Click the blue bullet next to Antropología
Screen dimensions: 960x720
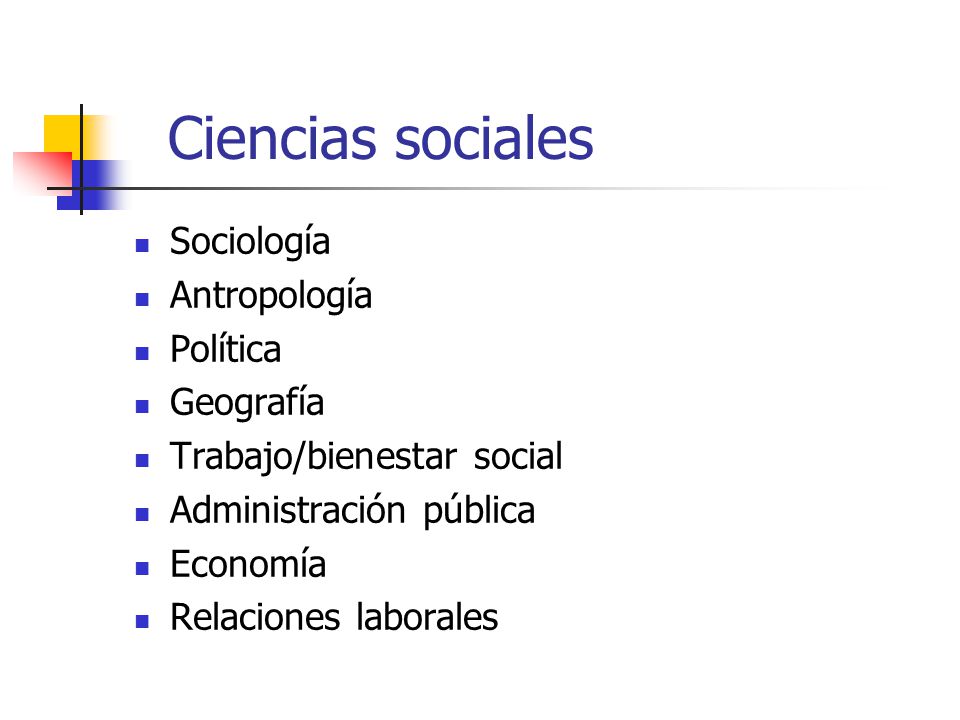pos(142,299)
